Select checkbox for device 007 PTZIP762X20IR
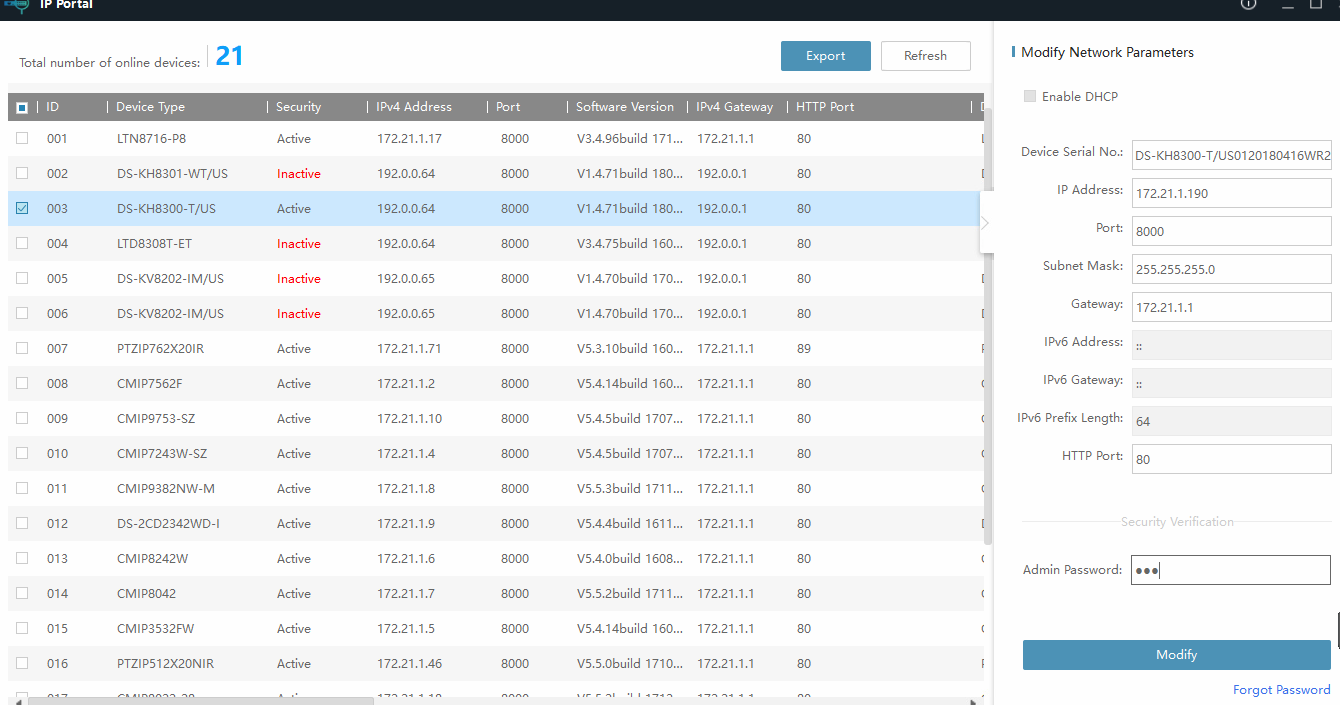The height and width of the screenshot is (705, 1340). (x=22, y=349)
